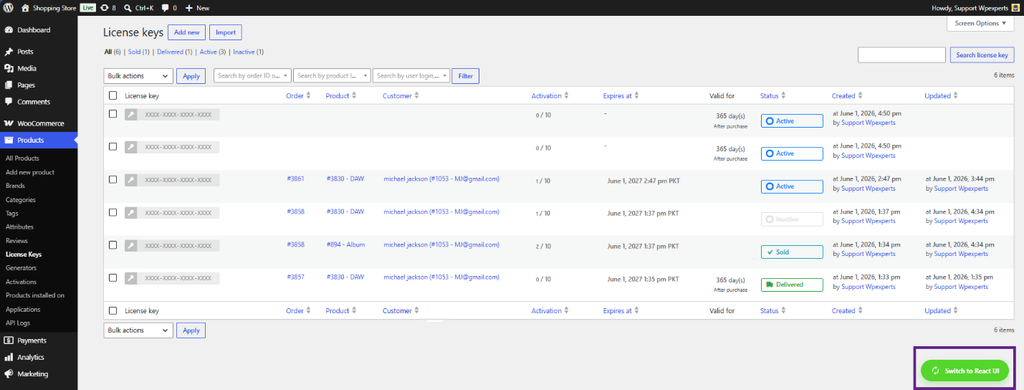Sort by Order using top header arrows
This screenshot has height=390, width=1024.
(309, 95)
